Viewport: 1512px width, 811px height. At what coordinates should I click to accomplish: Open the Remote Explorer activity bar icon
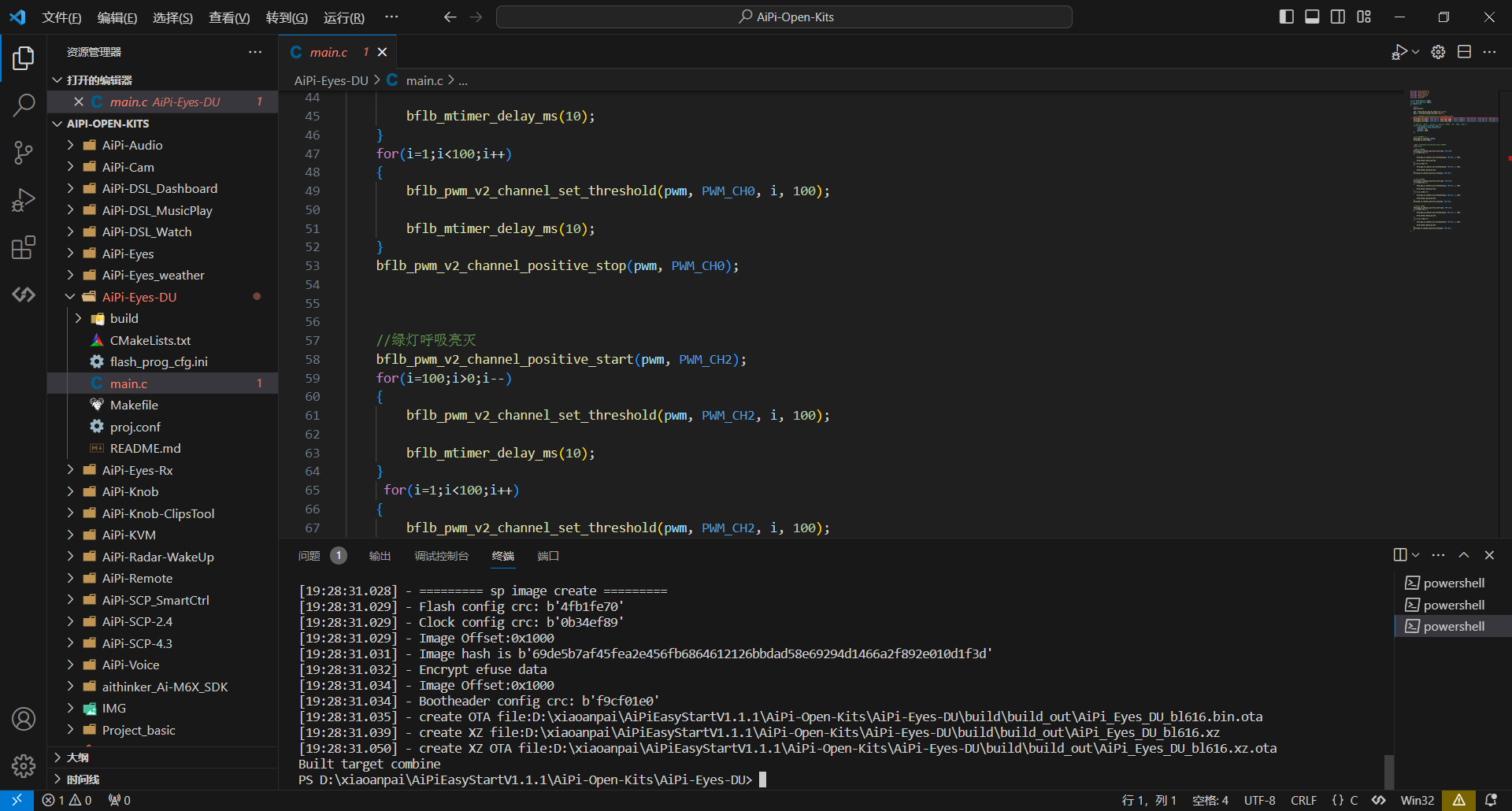pos(24,294)
